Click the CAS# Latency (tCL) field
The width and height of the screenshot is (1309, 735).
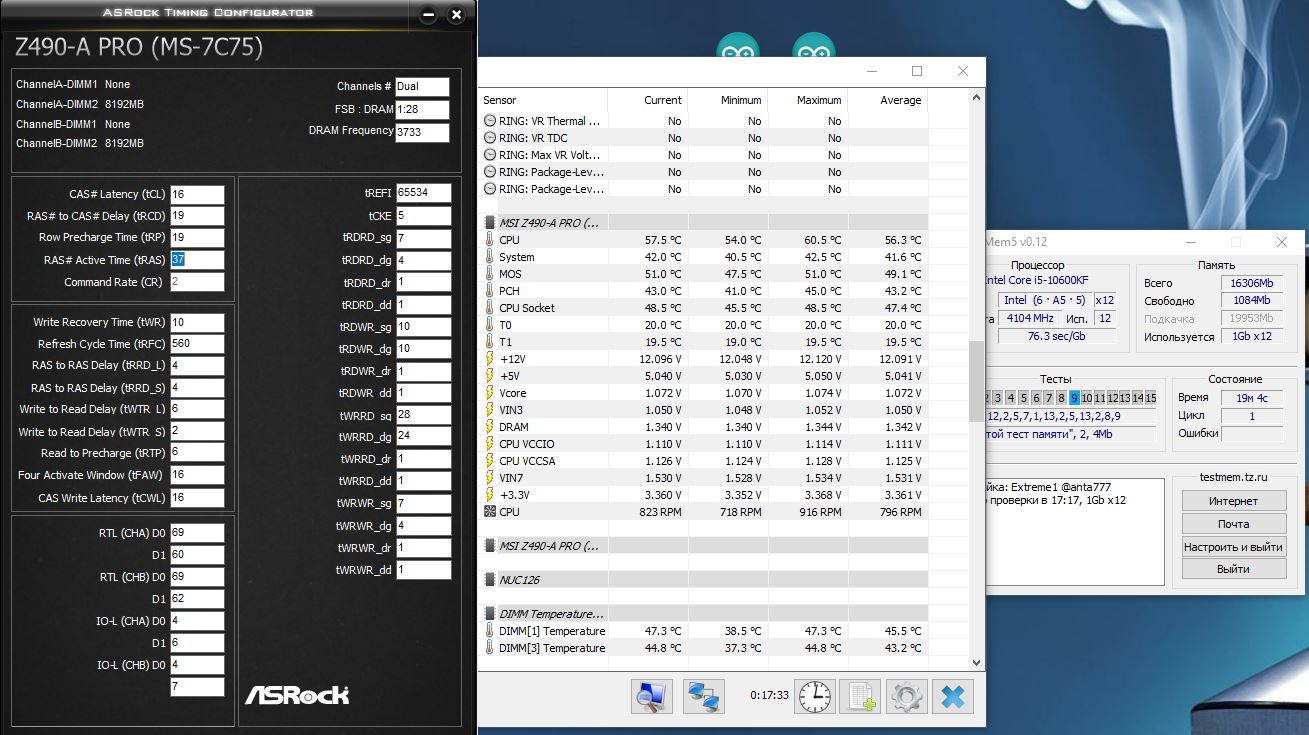point(197,194)
